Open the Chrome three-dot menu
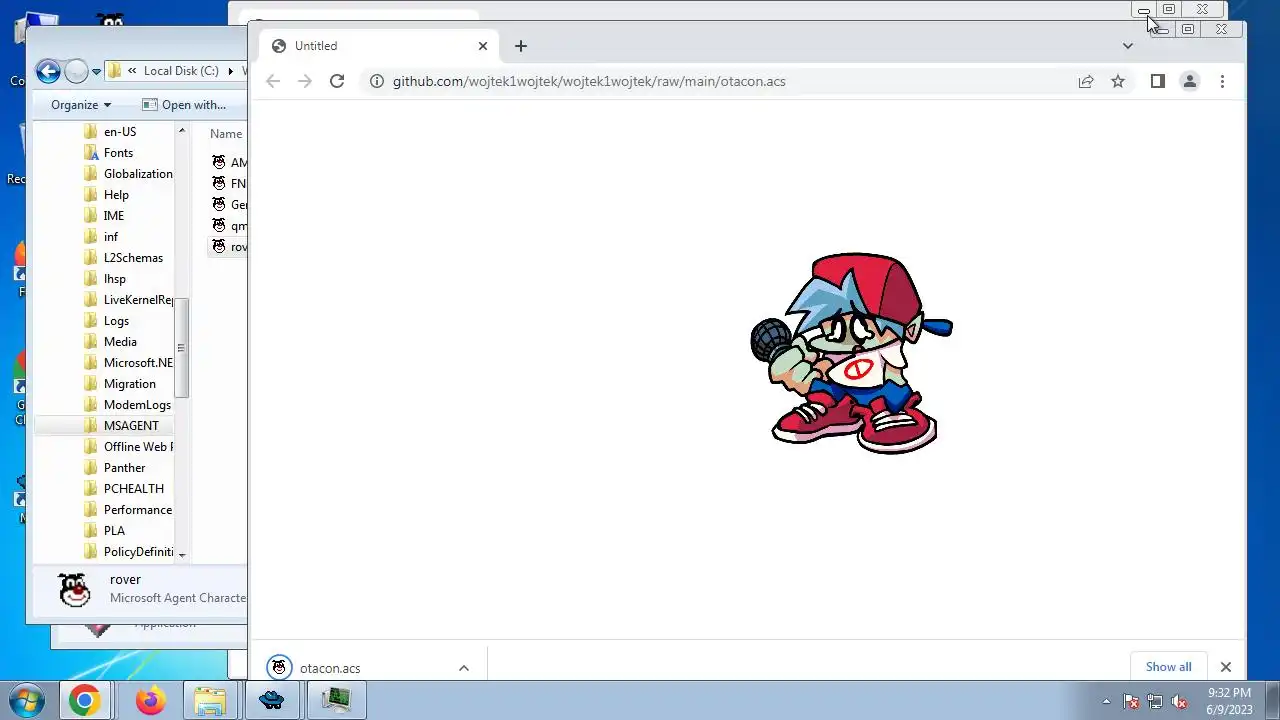This screenshot has height=720, width=1280. click(x=1222, y=81)
